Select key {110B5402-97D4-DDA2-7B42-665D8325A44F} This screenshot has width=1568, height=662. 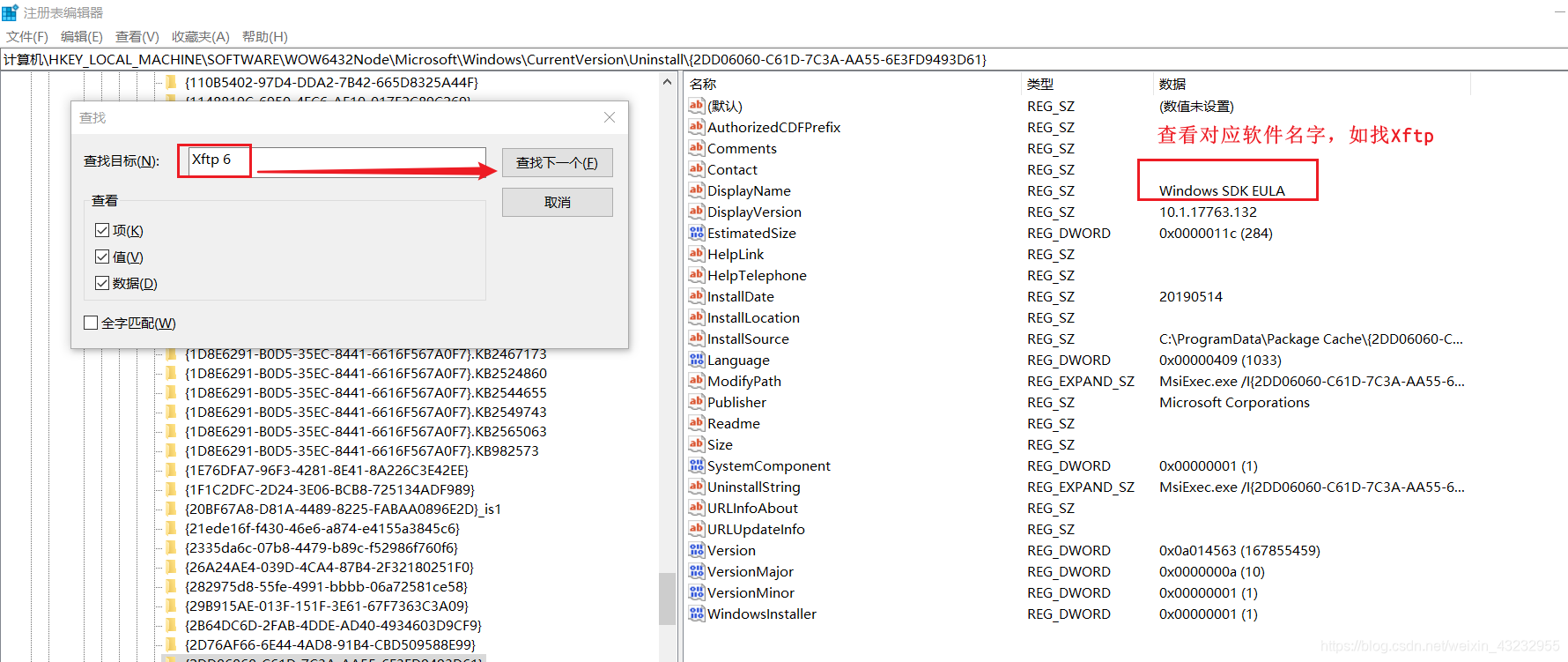click(x=331, y=82)
